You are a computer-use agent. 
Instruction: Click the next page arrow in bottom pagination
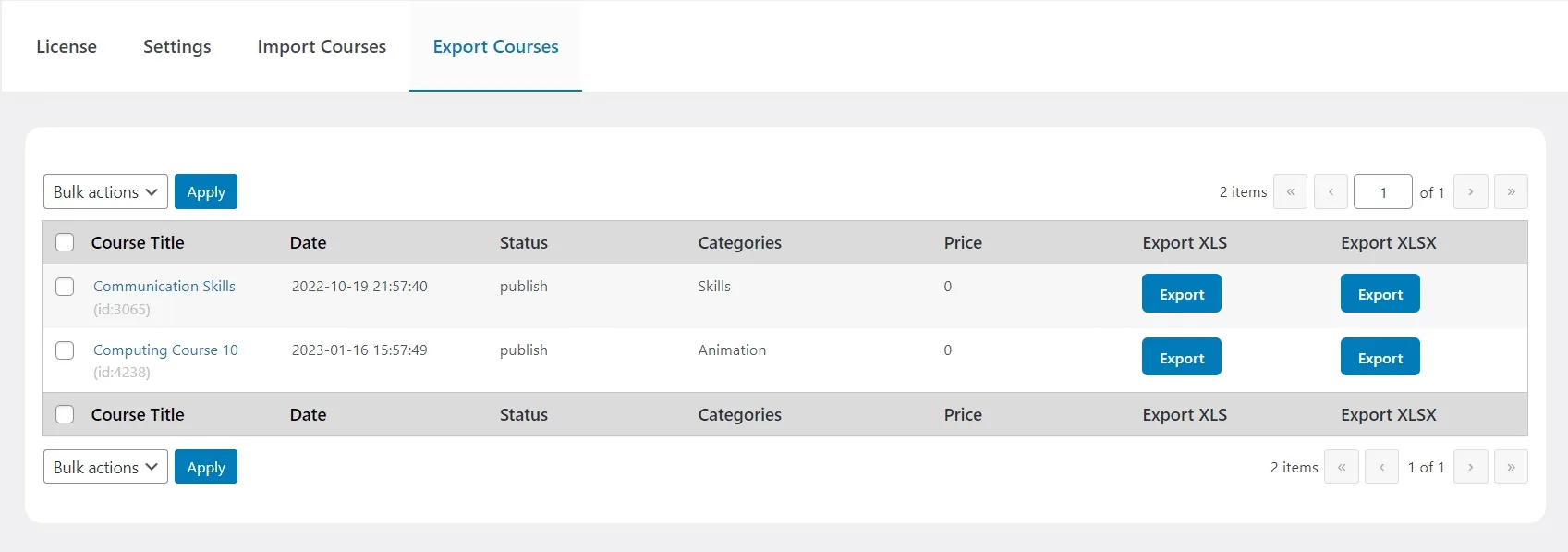tap(1470, 467)
